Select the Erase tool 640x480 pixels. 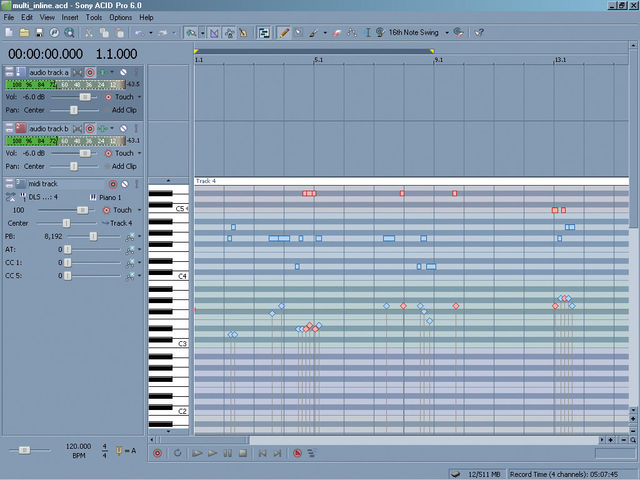pos(336,33)
